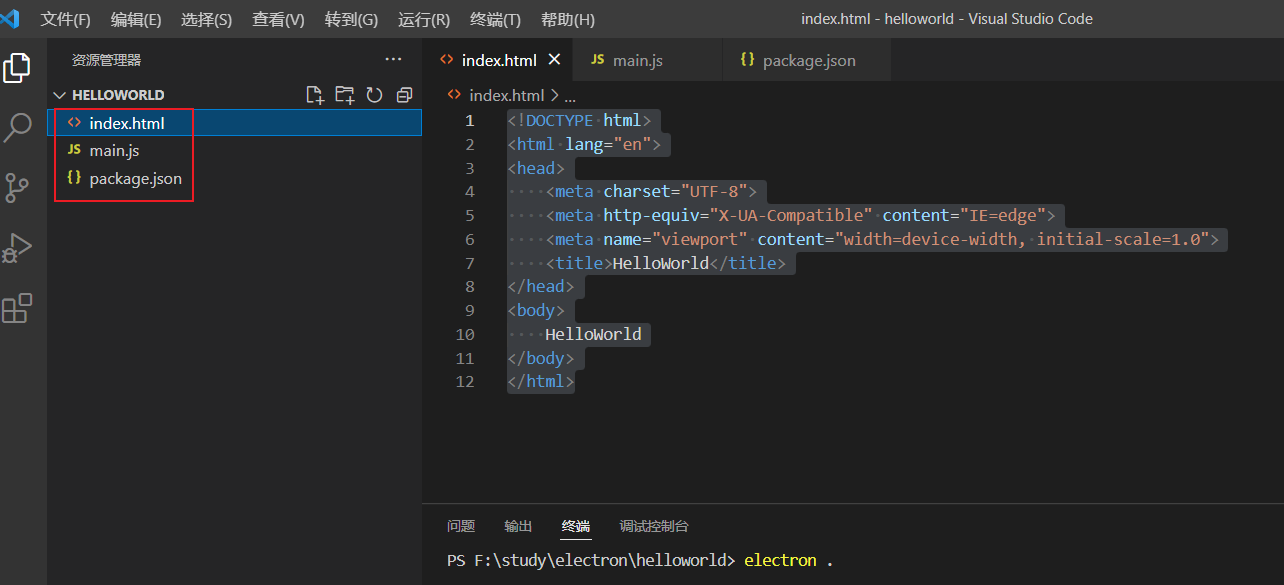Switch to the package.json editor tab
1284x585 pixels.
(x=806, y=60)
